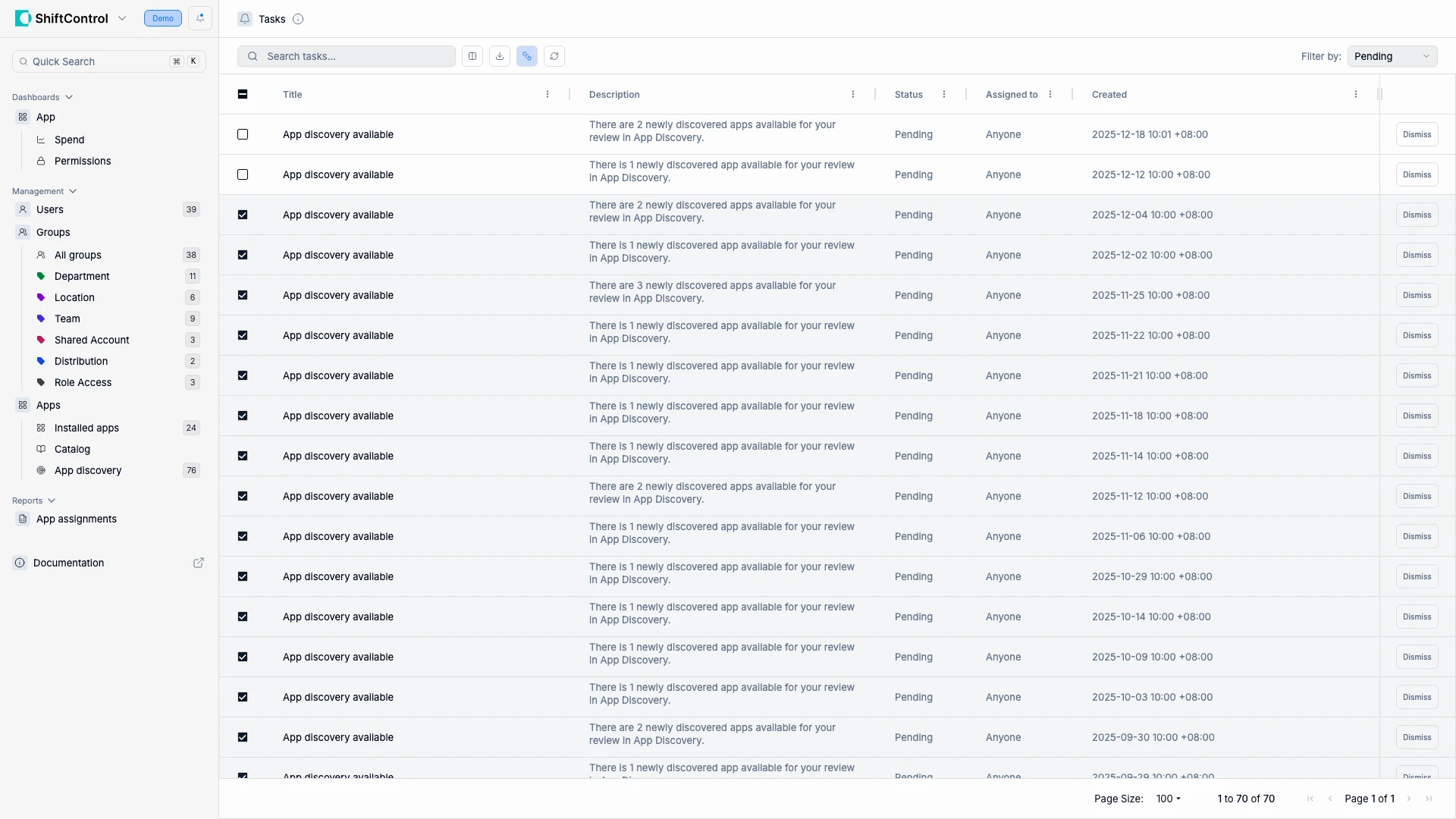
Task: Click the Users count badge 39
Action: coord(191,209)
